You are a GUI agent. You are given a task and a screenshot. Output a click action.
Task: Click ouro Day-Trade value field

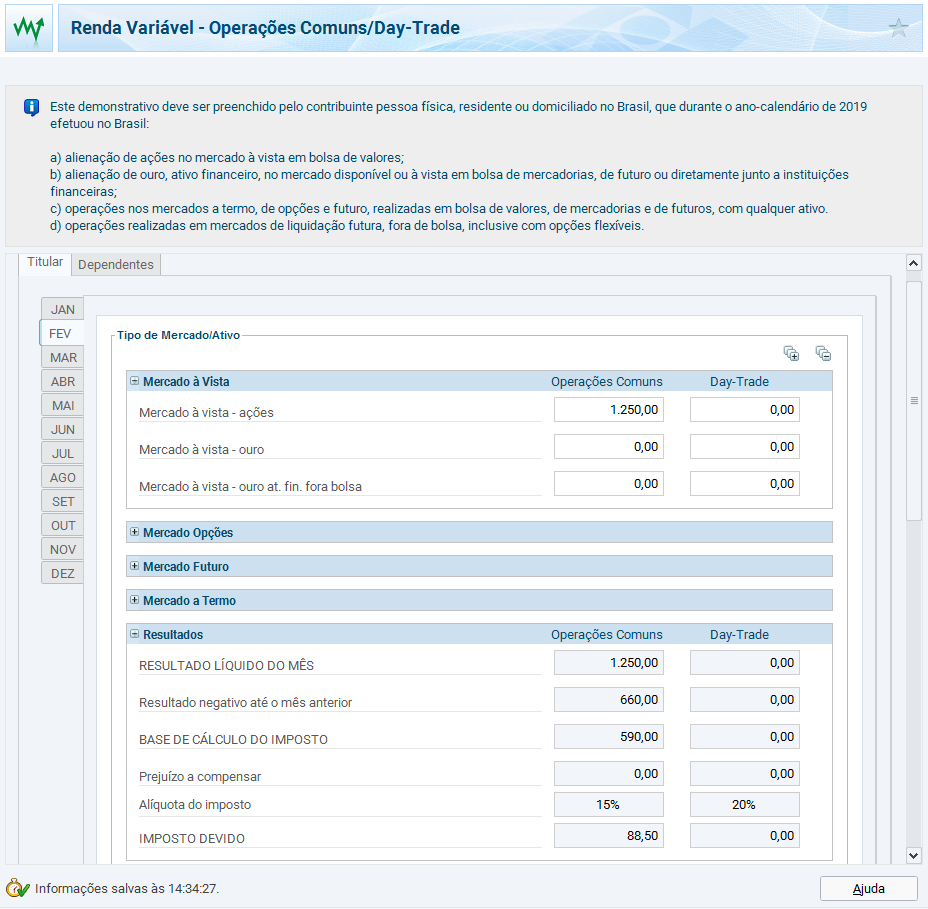tap(744, 447)
